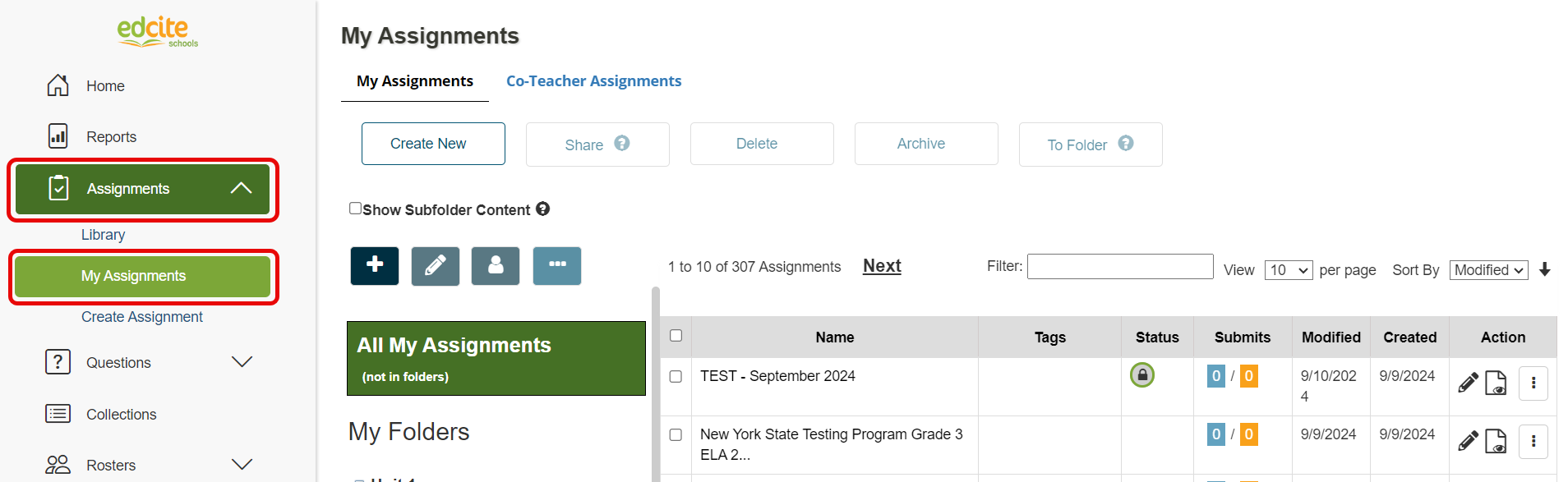
Task: Click help icon next to Show Subfolder Content
Action: pyautogui.click(x=543, y=209)
